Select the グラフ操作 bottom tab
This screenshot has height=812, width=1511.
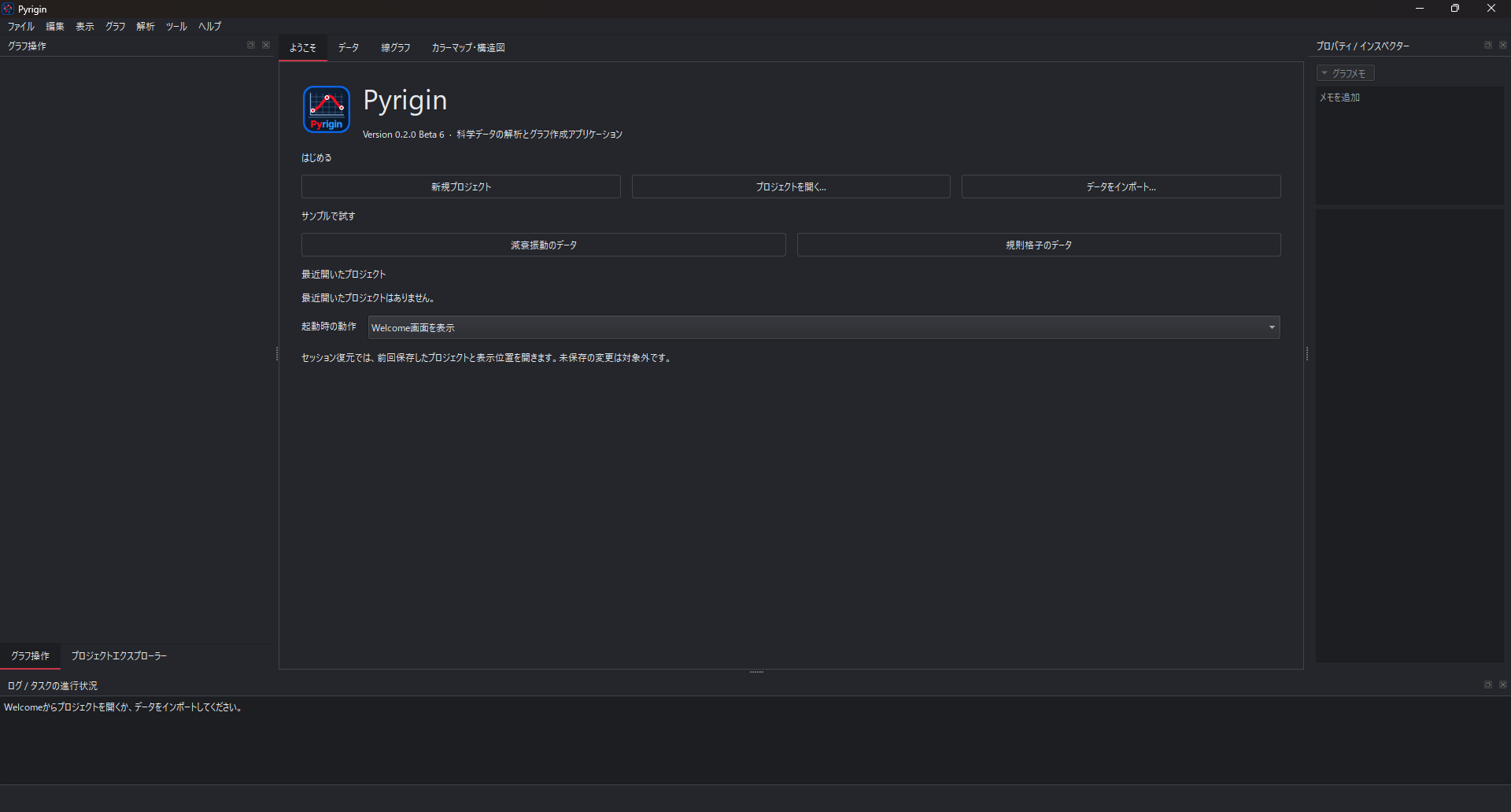[x=31, y=655]
